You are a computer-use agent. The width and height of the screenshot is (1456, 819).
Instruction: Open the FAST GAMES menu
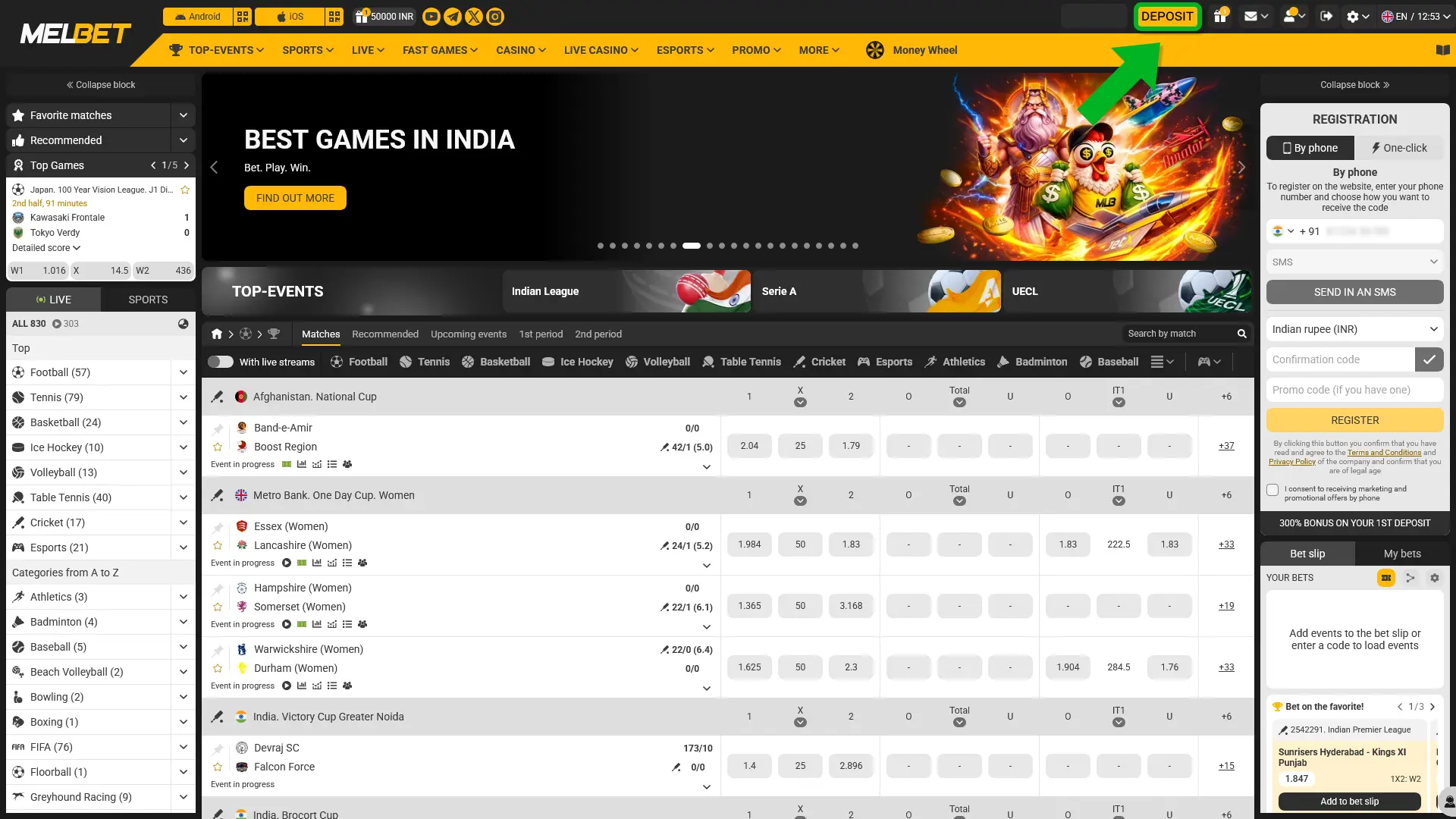point(441,50)
